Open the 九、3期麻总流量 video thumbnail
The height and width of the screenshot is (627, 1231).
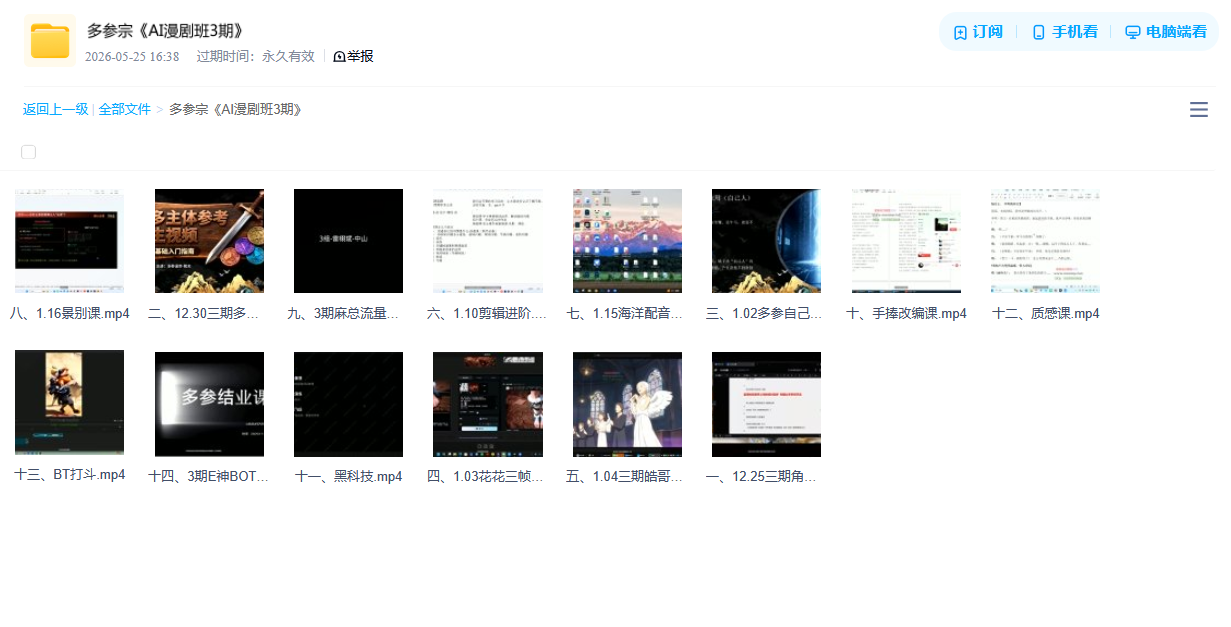(x=348, y=240)
